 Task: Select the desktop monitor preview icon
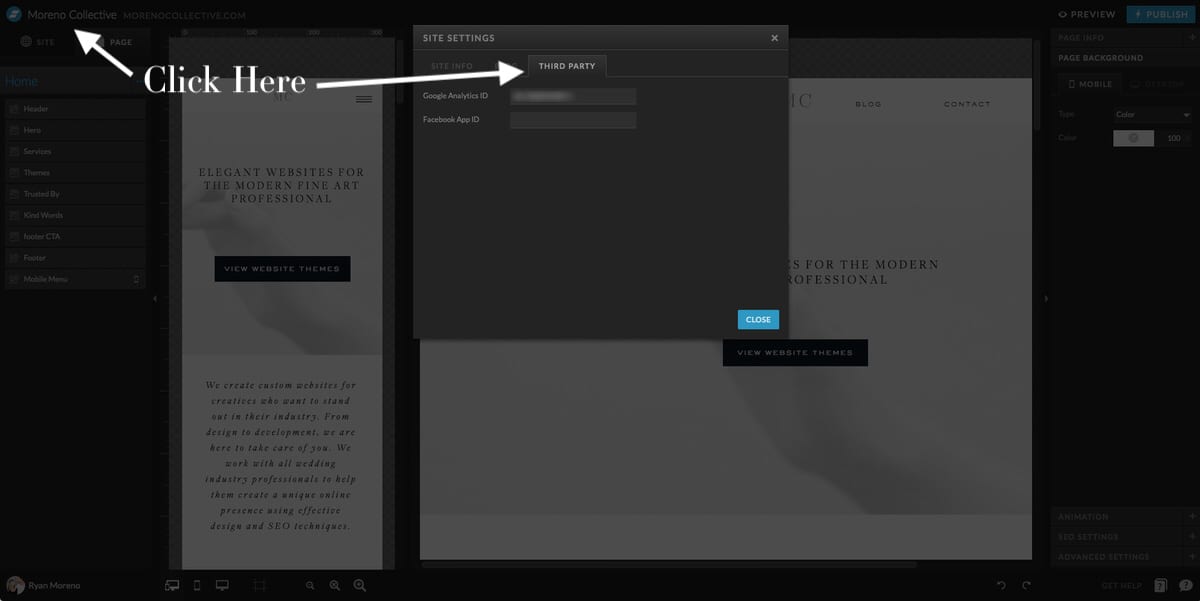click(x=221, y=585)
